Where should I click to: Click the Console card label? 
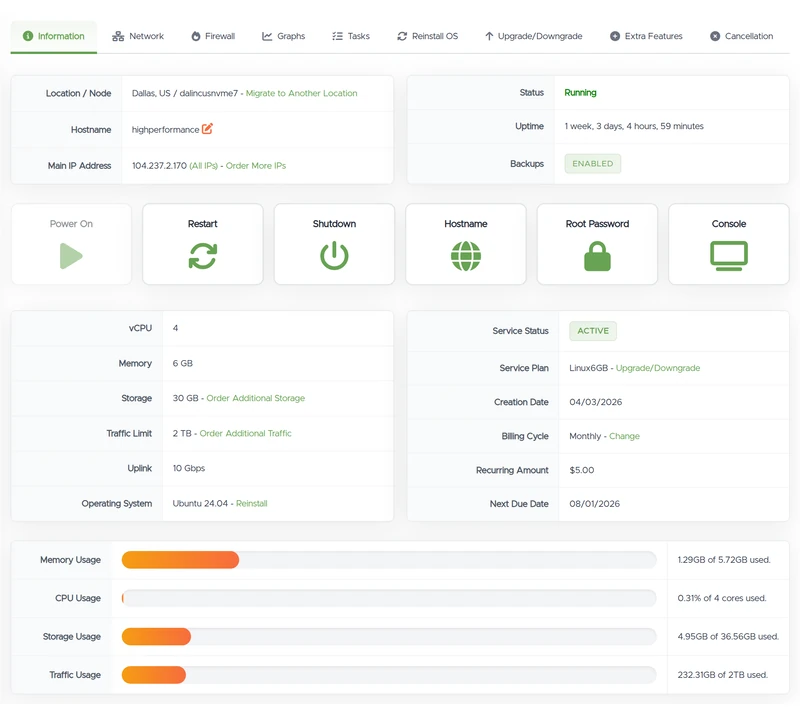[x=729, y=224]
